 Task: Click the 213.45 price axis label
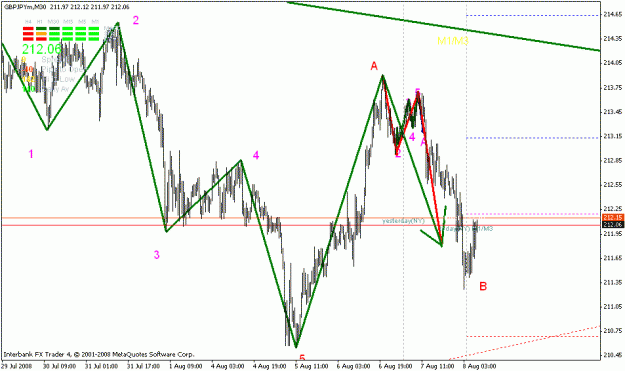point(613,112)
